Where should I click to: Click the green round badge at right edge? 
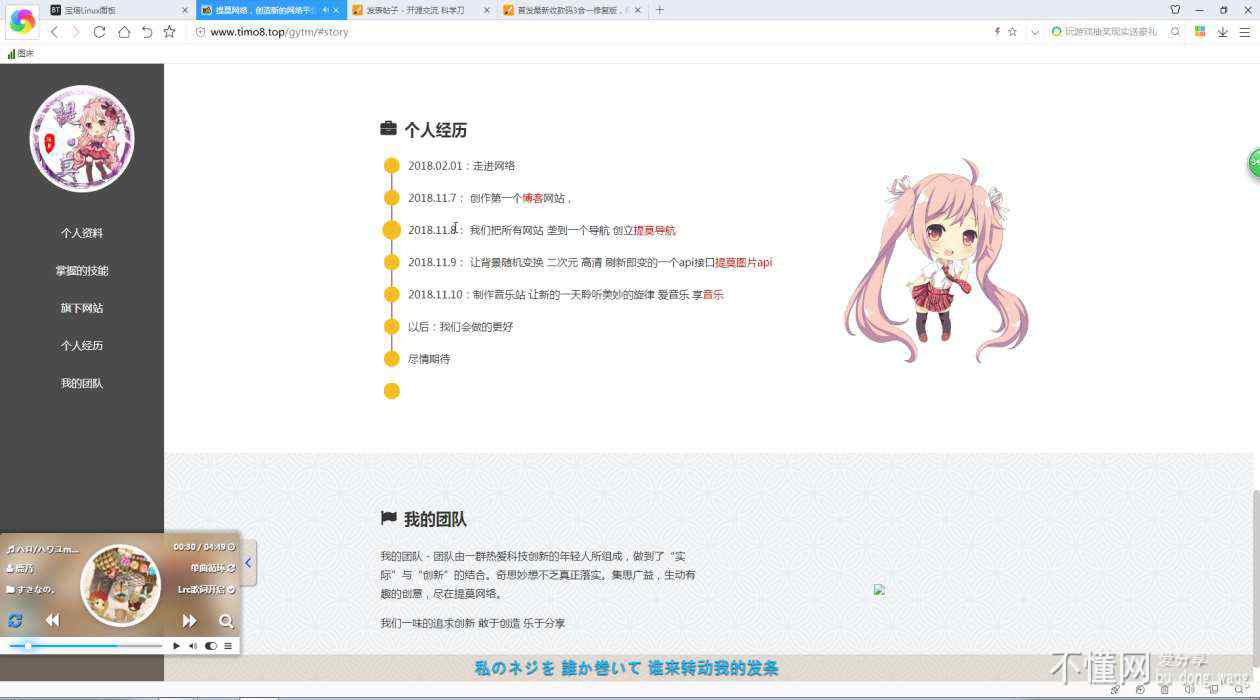click(x=1254, y=163)
